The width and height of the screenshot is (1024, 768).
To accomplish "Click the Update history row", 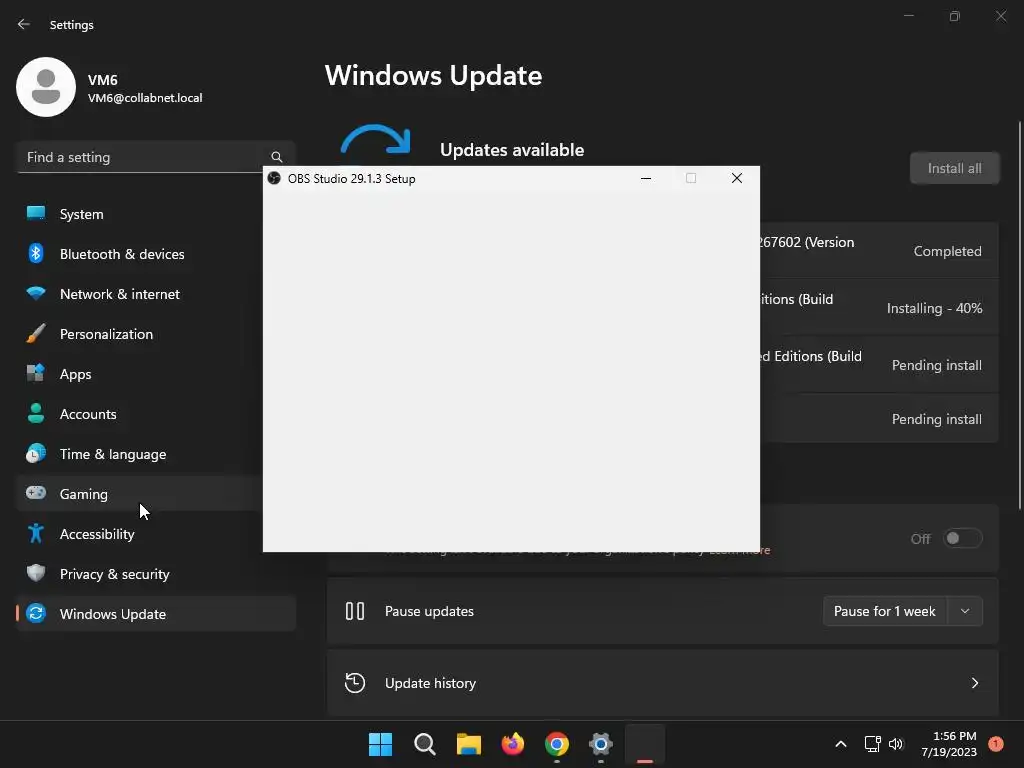I will [662, 683].
